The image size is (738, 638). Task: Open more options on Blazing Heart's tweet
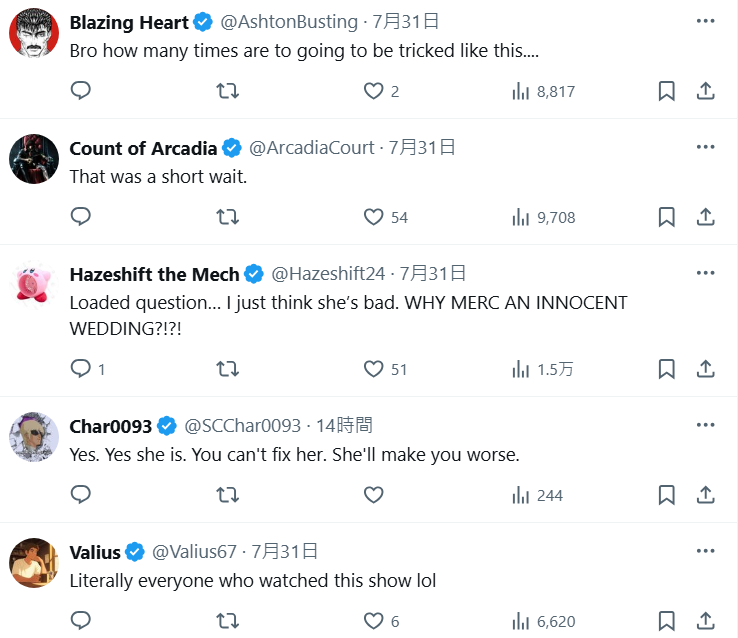(705, 21)
